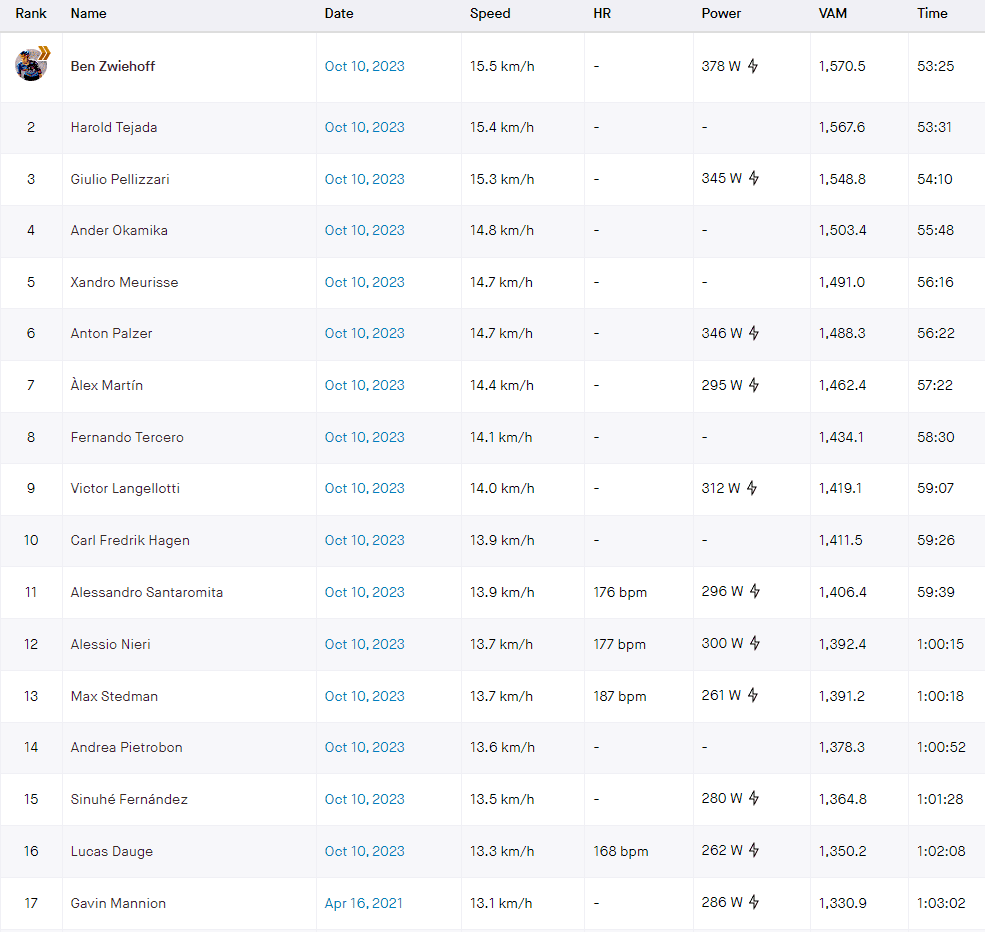The width and height of the screenshot is (985, 932).
Task: Click lightning icon next to 345 W
Action: tap(753, 178)
